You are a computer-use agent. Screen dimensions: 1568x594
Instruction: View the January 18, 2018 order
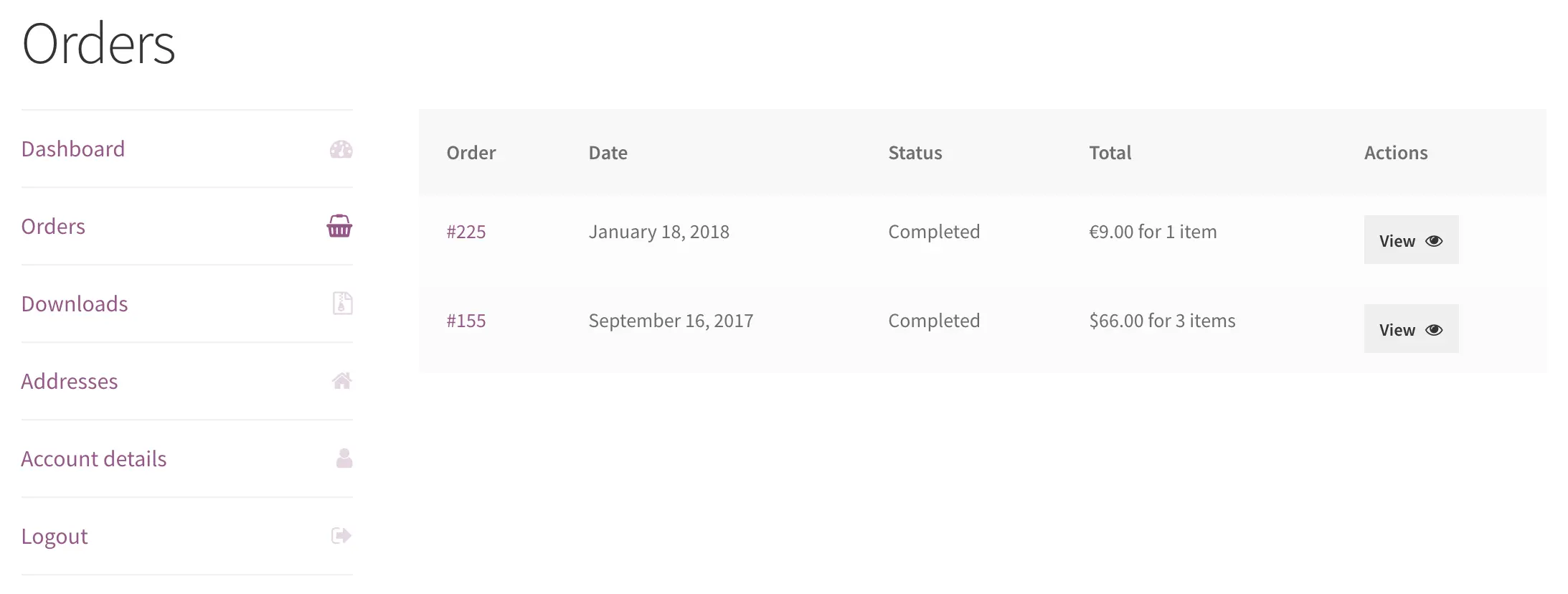click(x=1411, y=240)
